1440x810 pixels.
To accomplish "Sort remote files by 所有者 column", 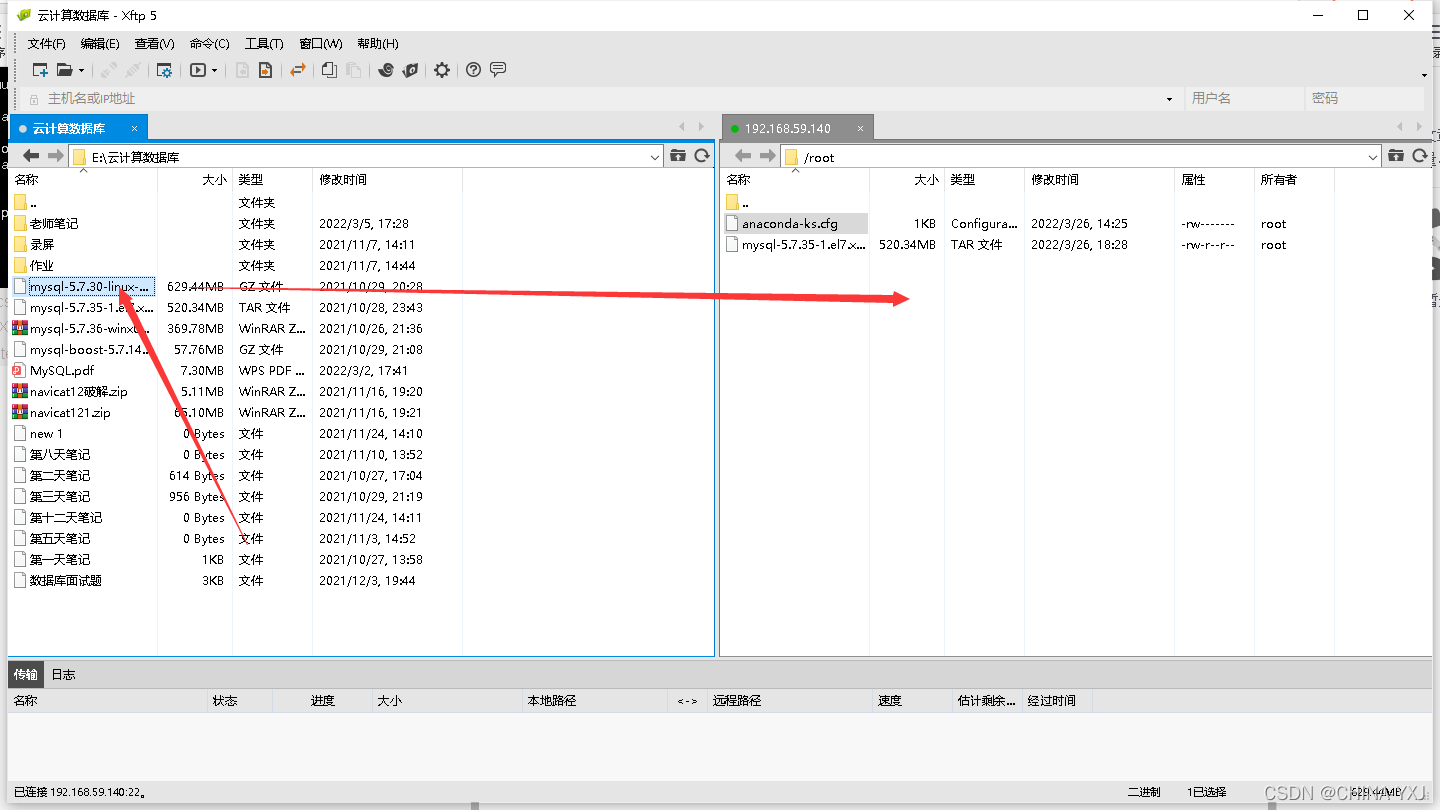I will 1294,180.
